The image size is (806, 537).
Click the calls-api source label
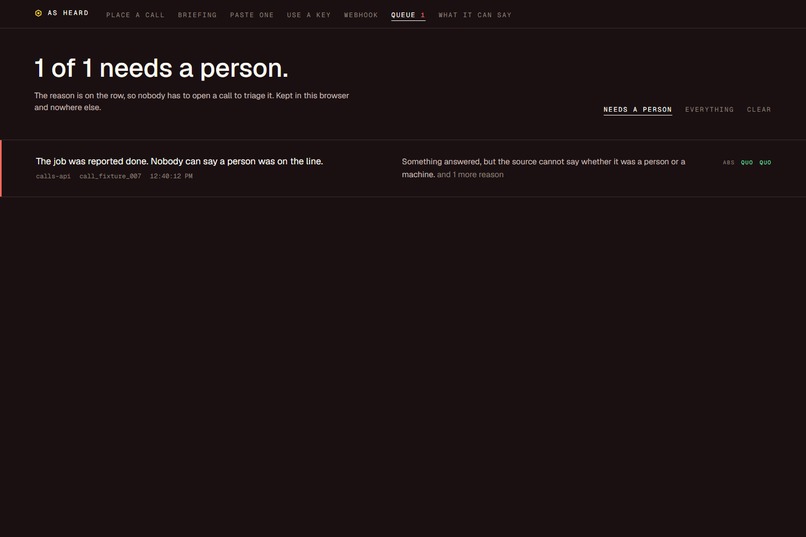point(53,176)
